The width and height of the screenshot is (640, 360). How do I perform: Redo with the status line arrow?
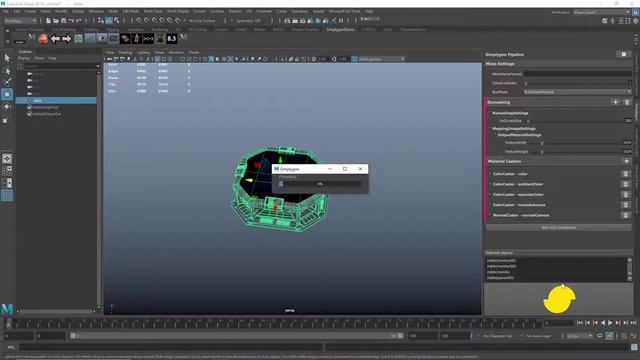point(79,20)
